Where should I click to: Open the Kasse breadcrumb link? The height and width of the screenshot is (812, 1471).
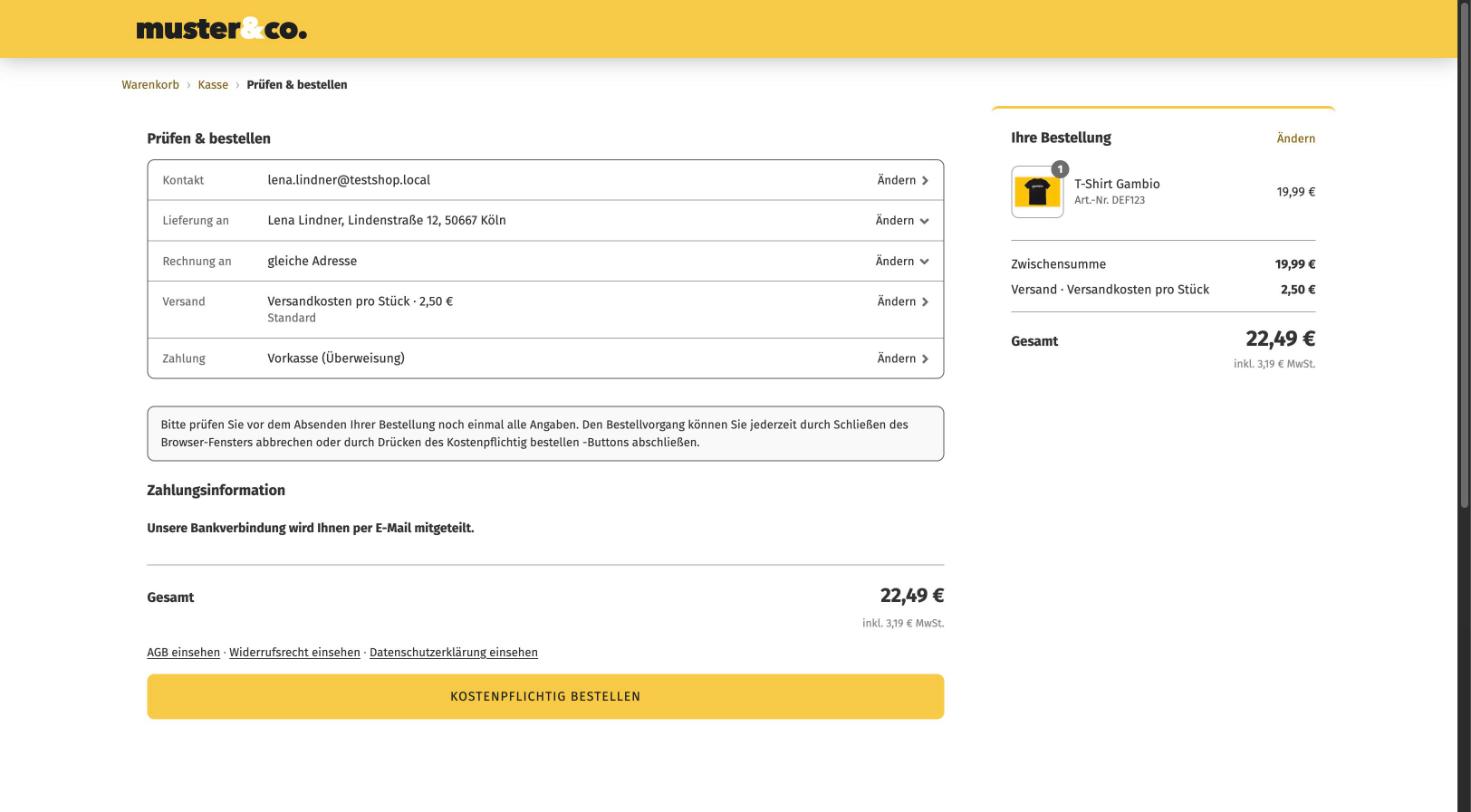point(213,85)
